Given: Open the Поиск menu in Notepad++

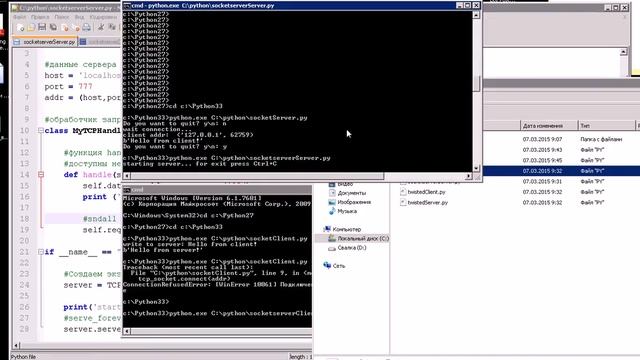Looking at the screenshot, I should point(62,17).
